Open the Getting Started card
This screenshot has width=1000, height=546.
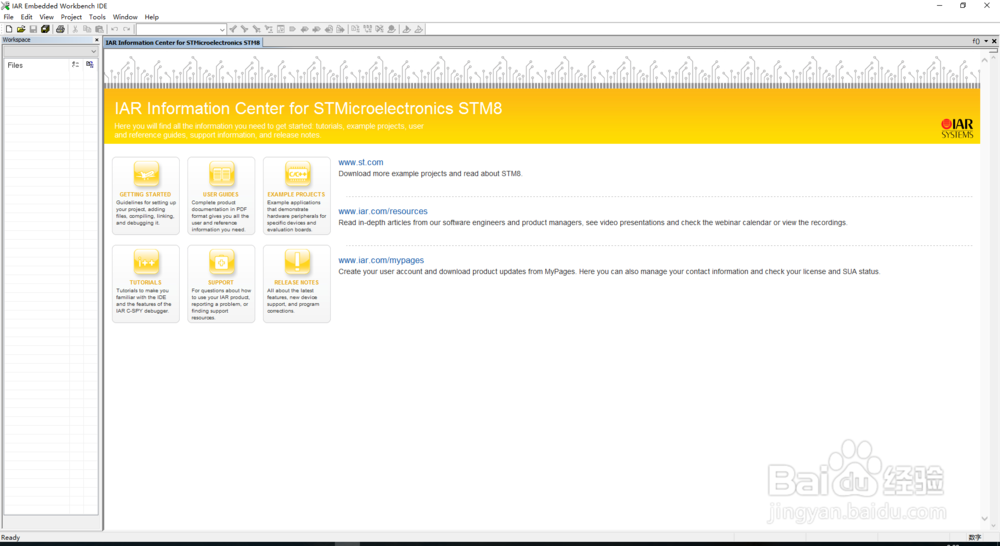tap(146, 196)
